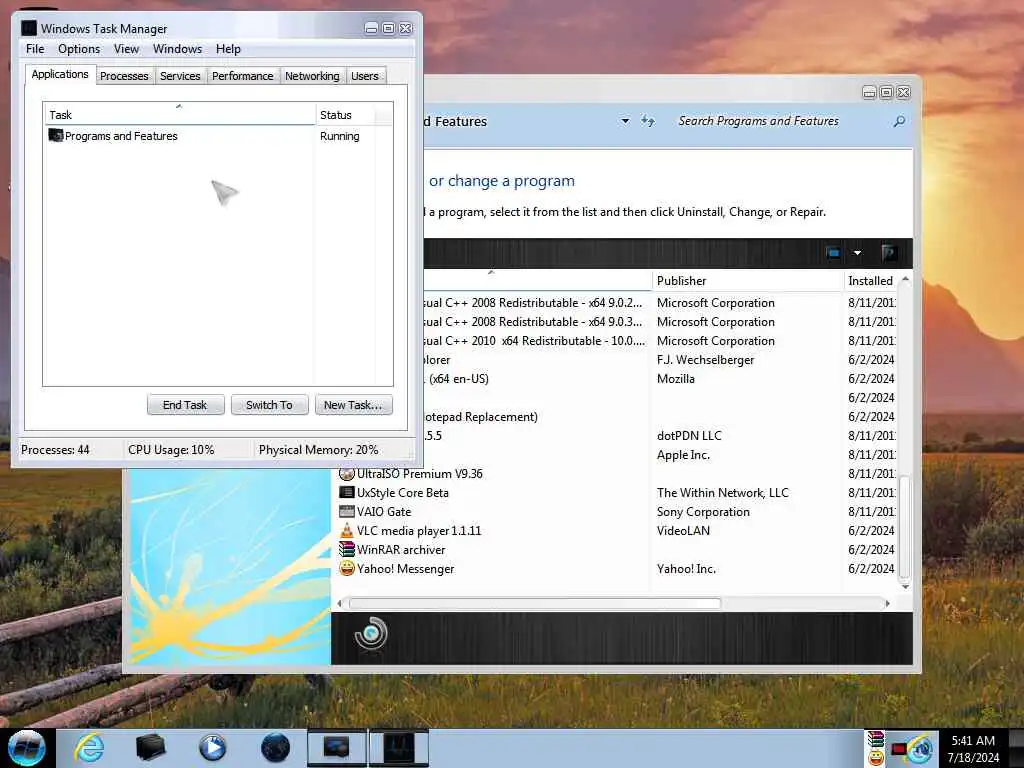Sort by the Installed column header
This screenshot has height=768, width=1024.
click(x=871, y=281)
